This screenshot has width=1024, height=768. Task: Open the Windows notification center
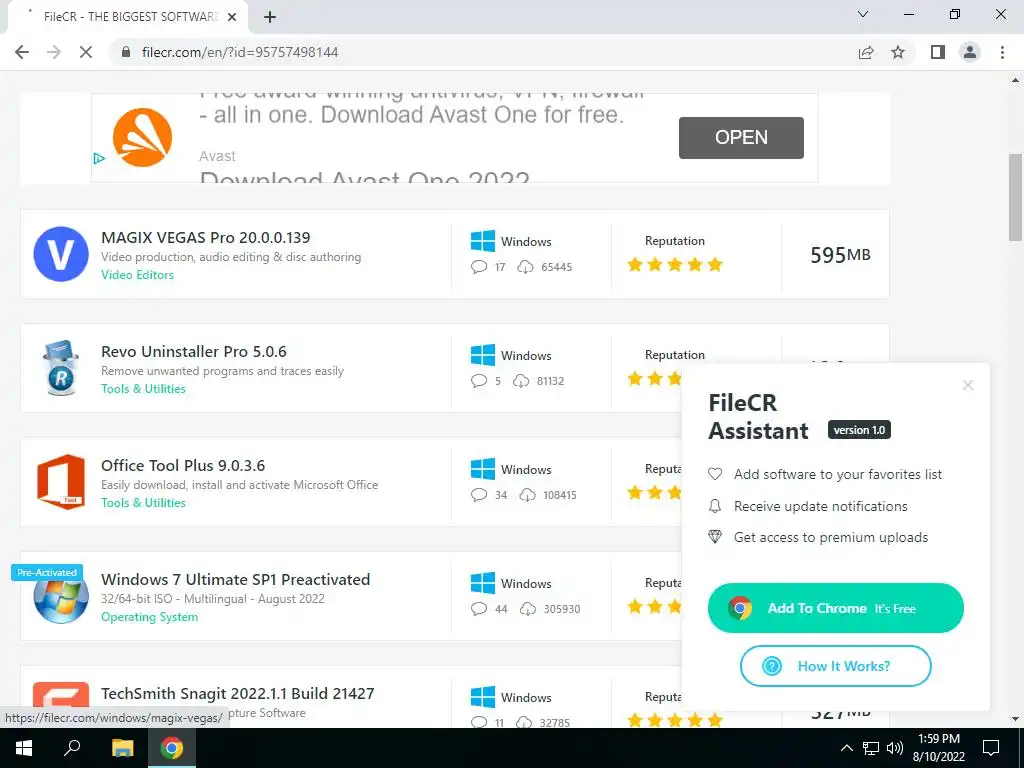click(991, 748)
